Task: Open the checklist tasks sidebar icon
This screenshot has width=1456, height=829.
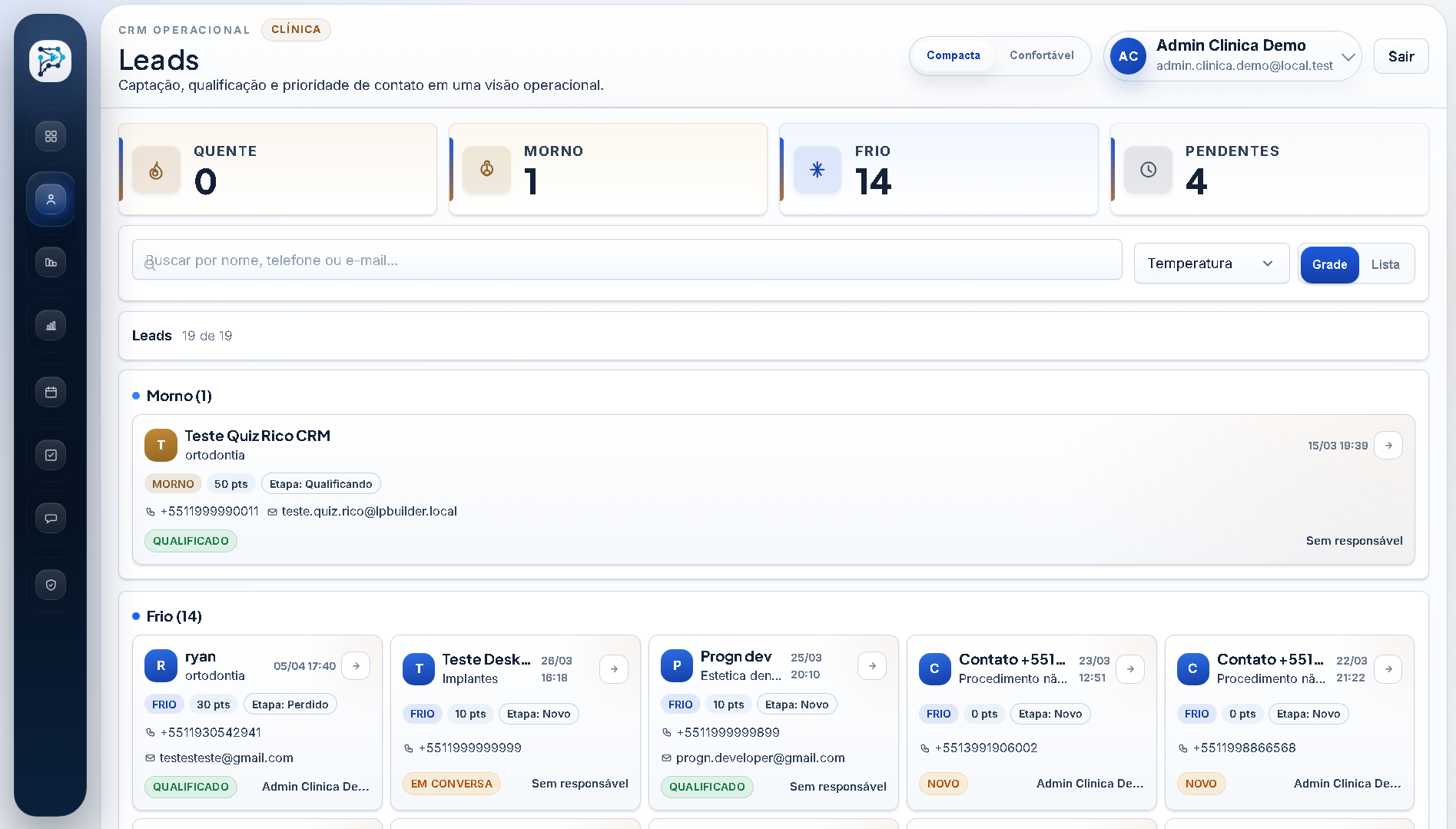Action: [51, 456]
